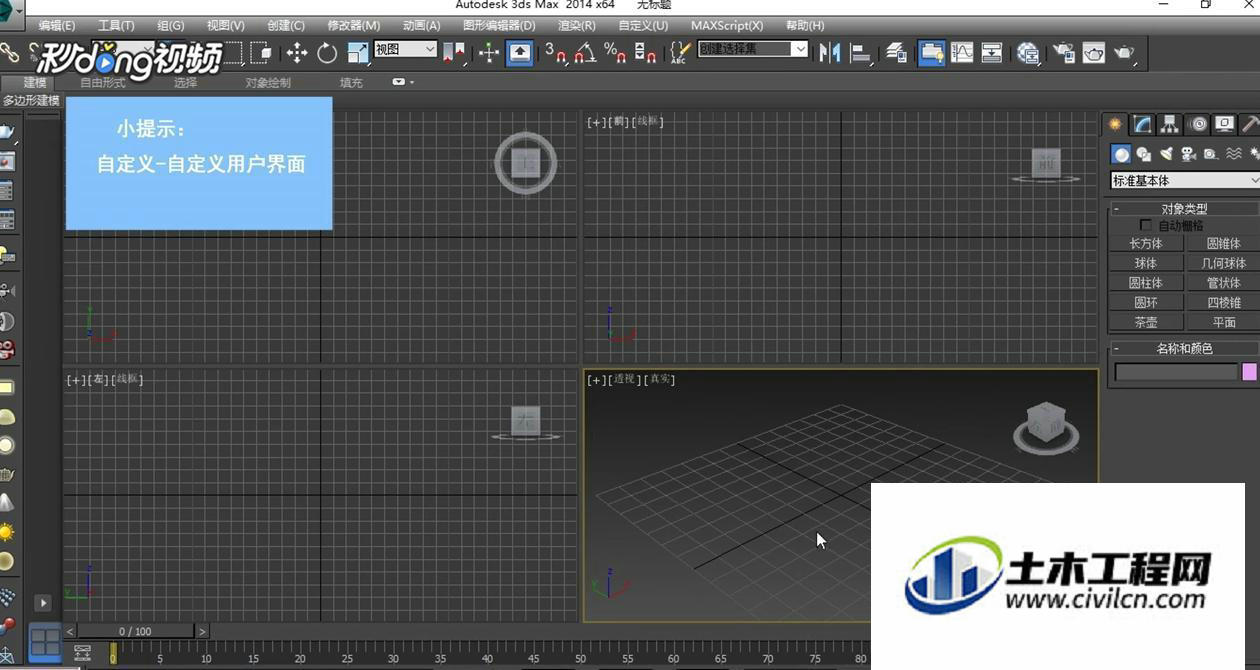Toggle Angle Snap icon
The image size is (1260, 670).
point(586,53)
